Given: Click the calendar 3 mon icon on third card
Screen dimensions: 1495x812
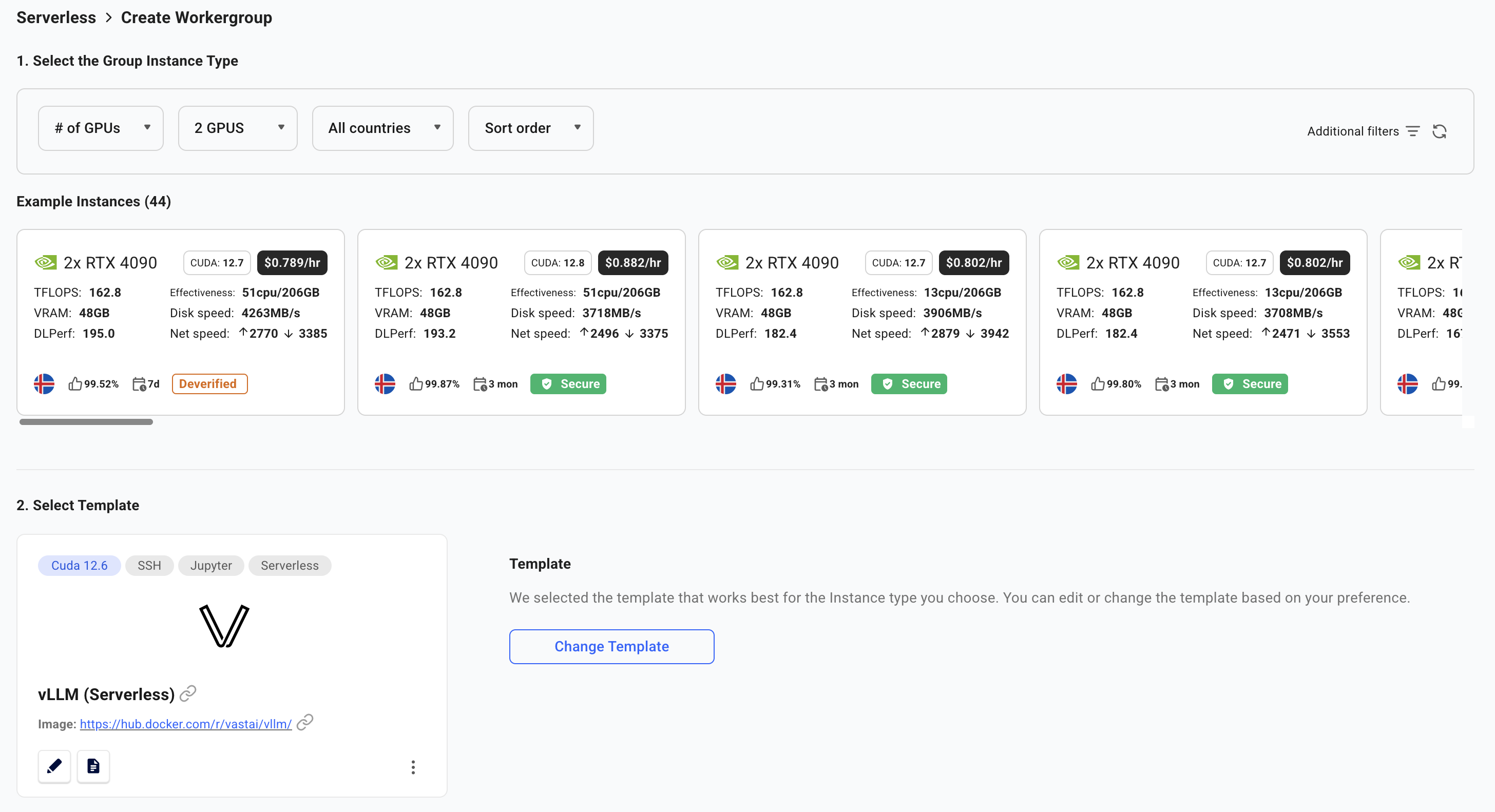Looking at the screenshot, I should [x=820, y=383].
